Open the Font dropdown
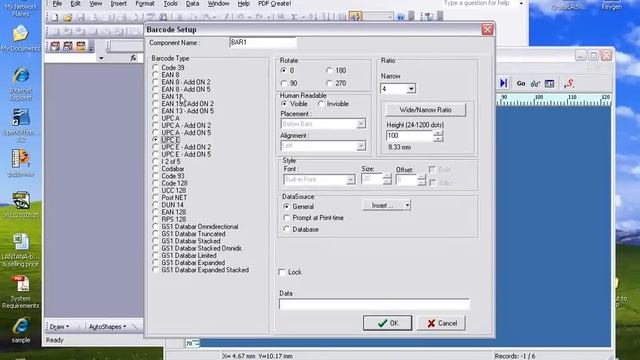 coord(350,180)
